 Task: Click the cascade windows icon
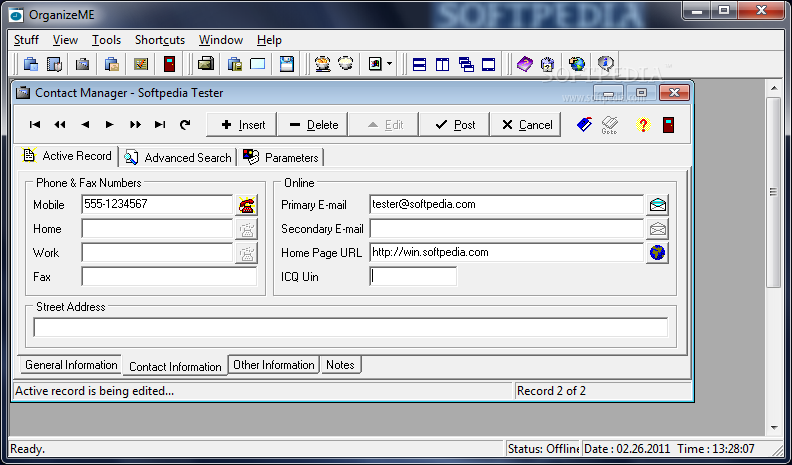tap(466, 64)
